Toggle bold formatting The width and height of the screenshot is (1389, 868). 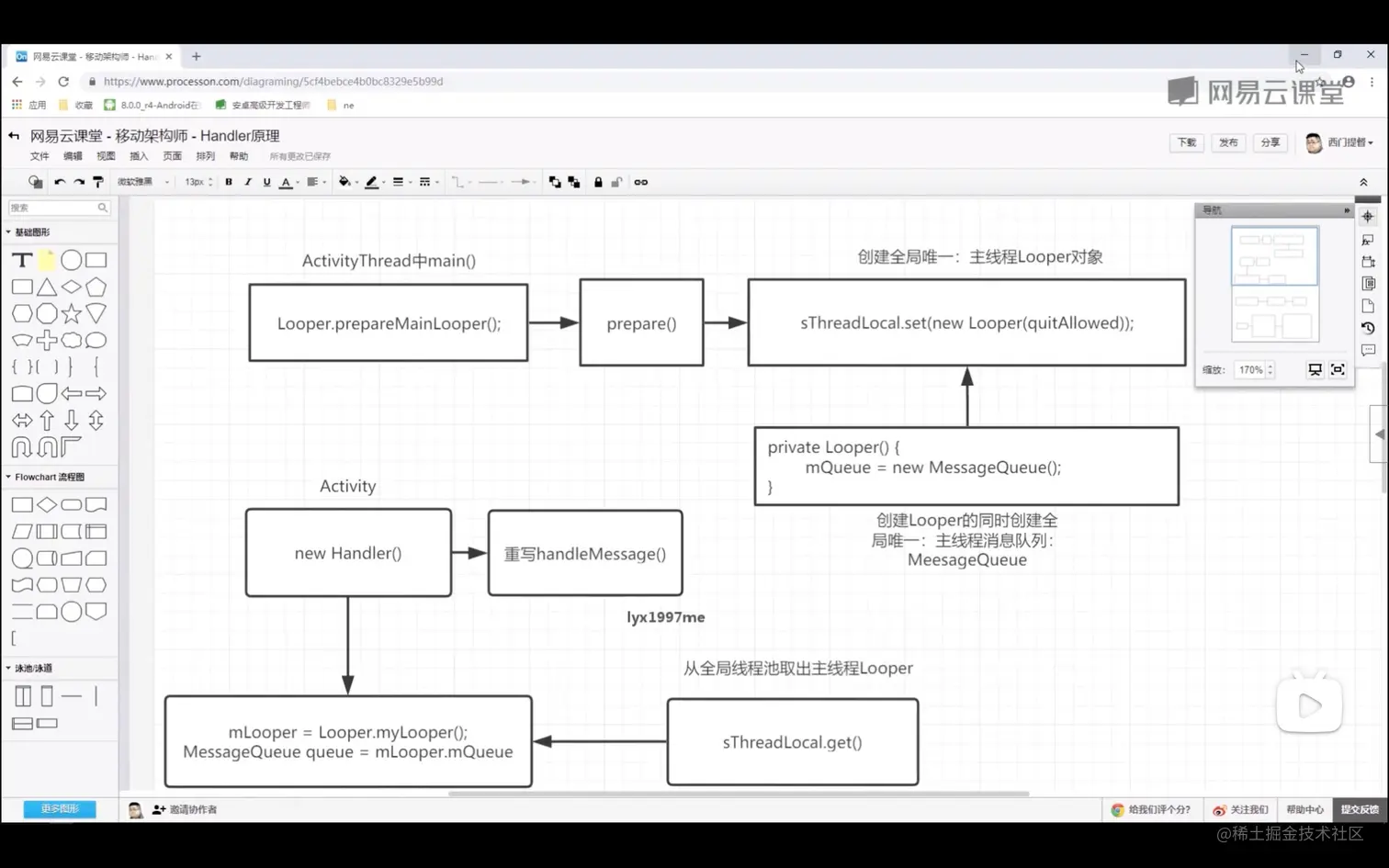[x=229, y=182]
